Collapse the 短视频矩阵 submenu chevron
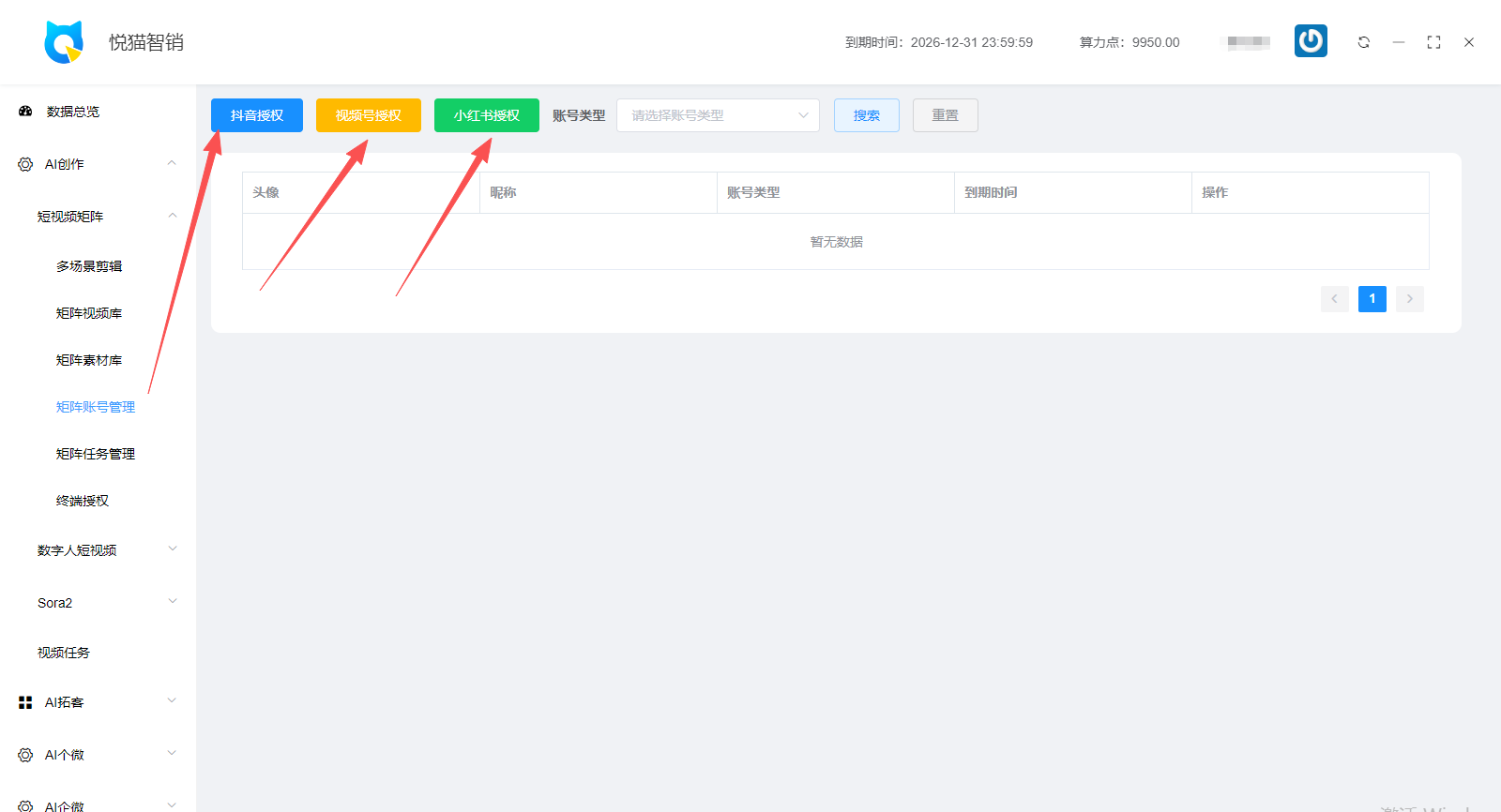Viewport: 1501px width, 812px height. coord(172,216)
